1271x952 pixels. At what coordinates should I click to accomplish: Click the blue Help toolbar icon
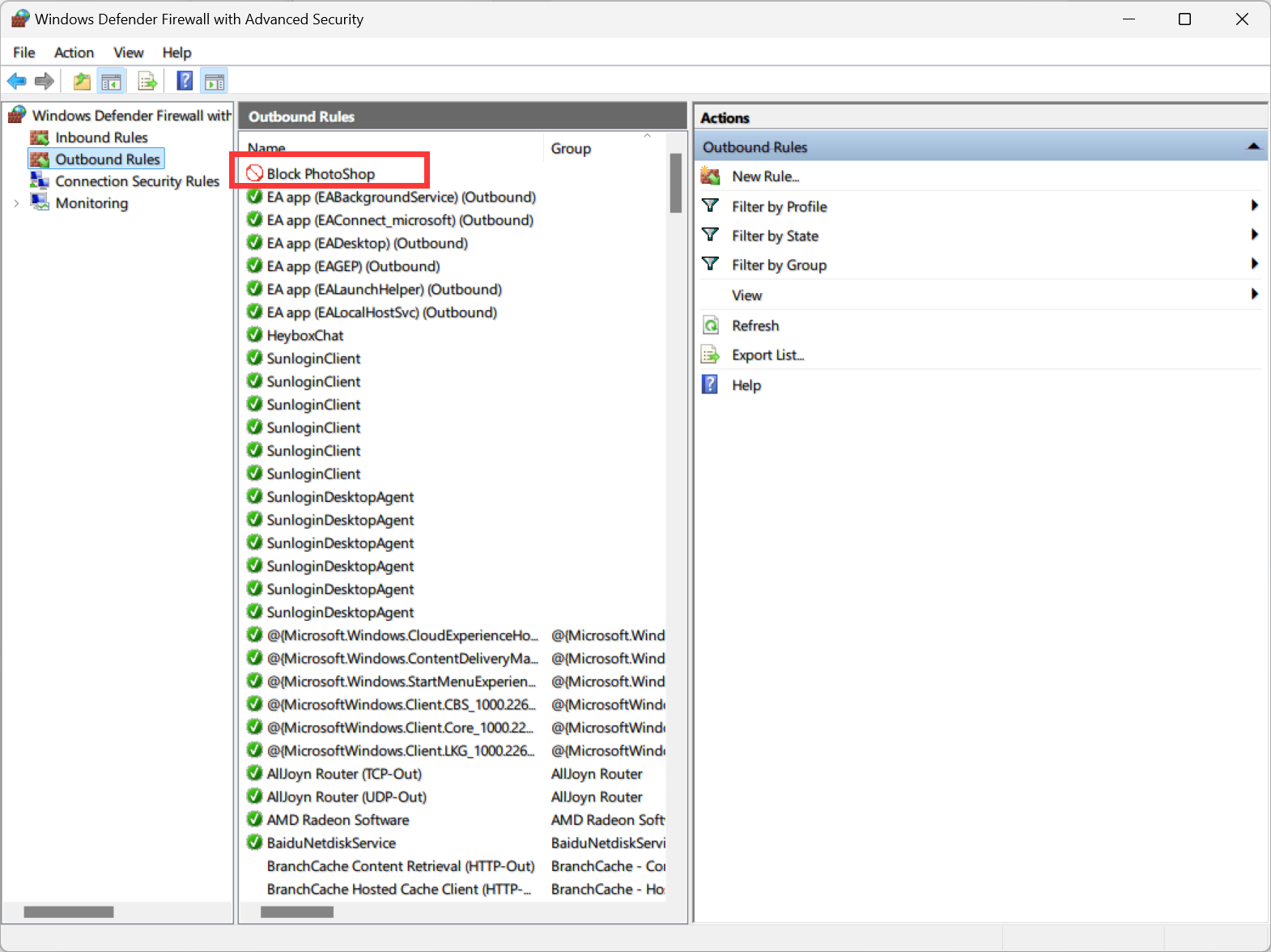point(185,80)
